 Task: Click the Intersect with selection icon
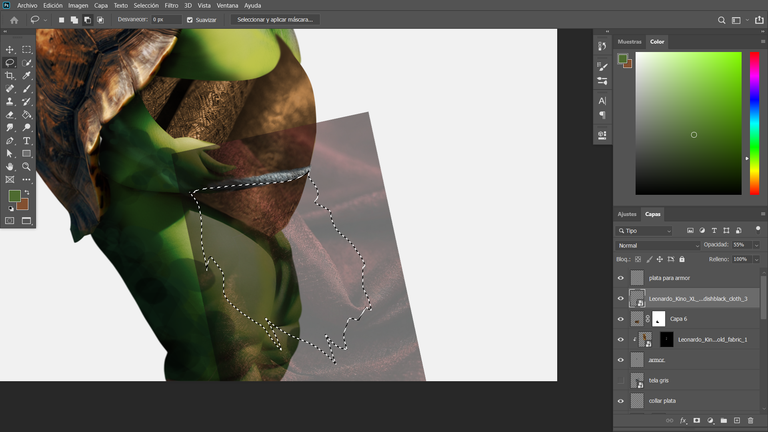[x=100, y=20]
